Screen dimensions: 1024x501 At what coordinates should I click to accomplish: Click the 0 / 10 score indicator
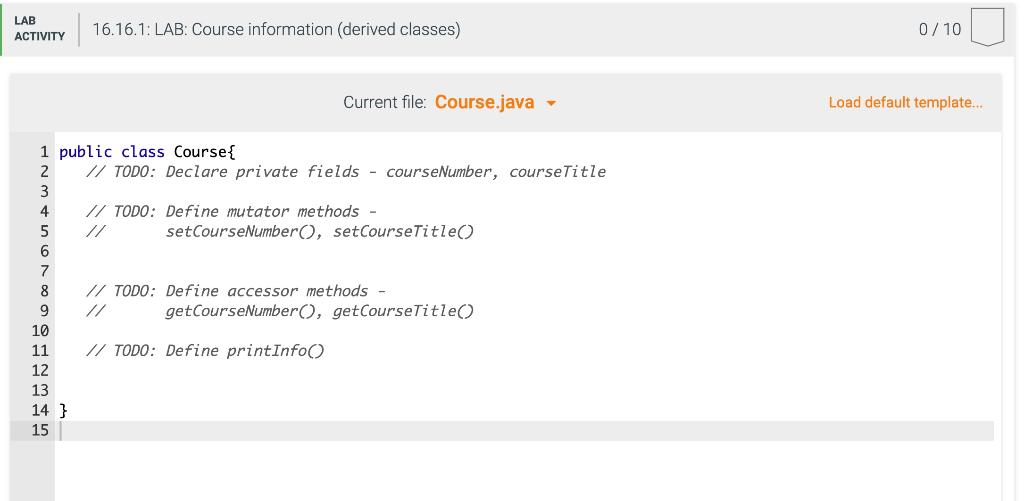(x=940, y=29)
